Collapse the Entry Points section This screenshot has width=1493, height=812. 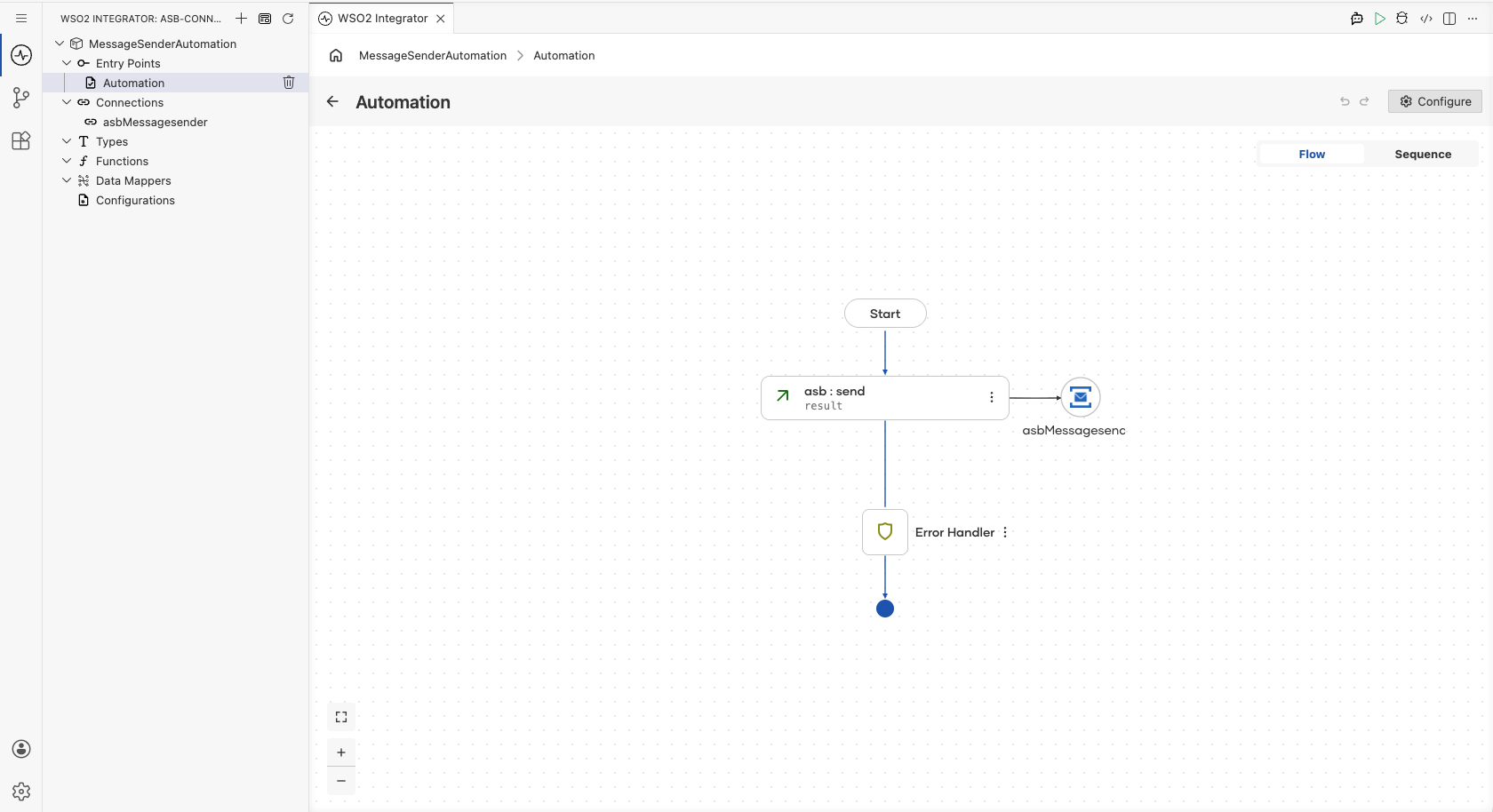pos(67,63)
